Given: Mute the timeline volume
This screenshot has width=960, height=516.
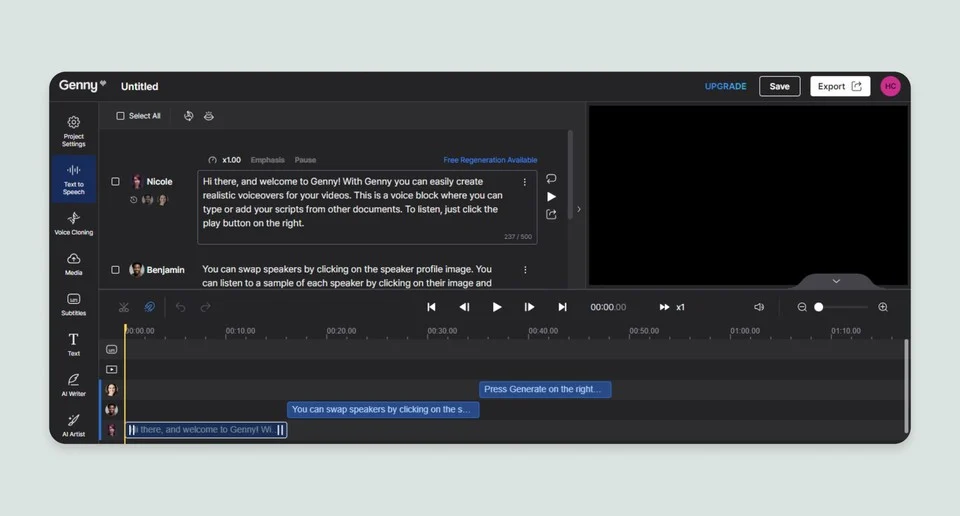Looking at the screenshot, I should [759, 307].
